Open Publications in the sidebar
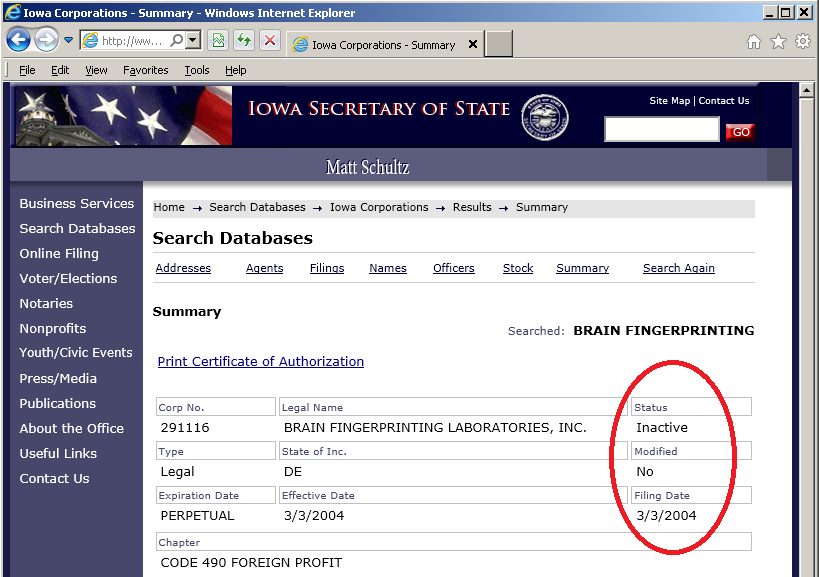The height and width of the screenshot is (577, 819). [x=58, y=404]
